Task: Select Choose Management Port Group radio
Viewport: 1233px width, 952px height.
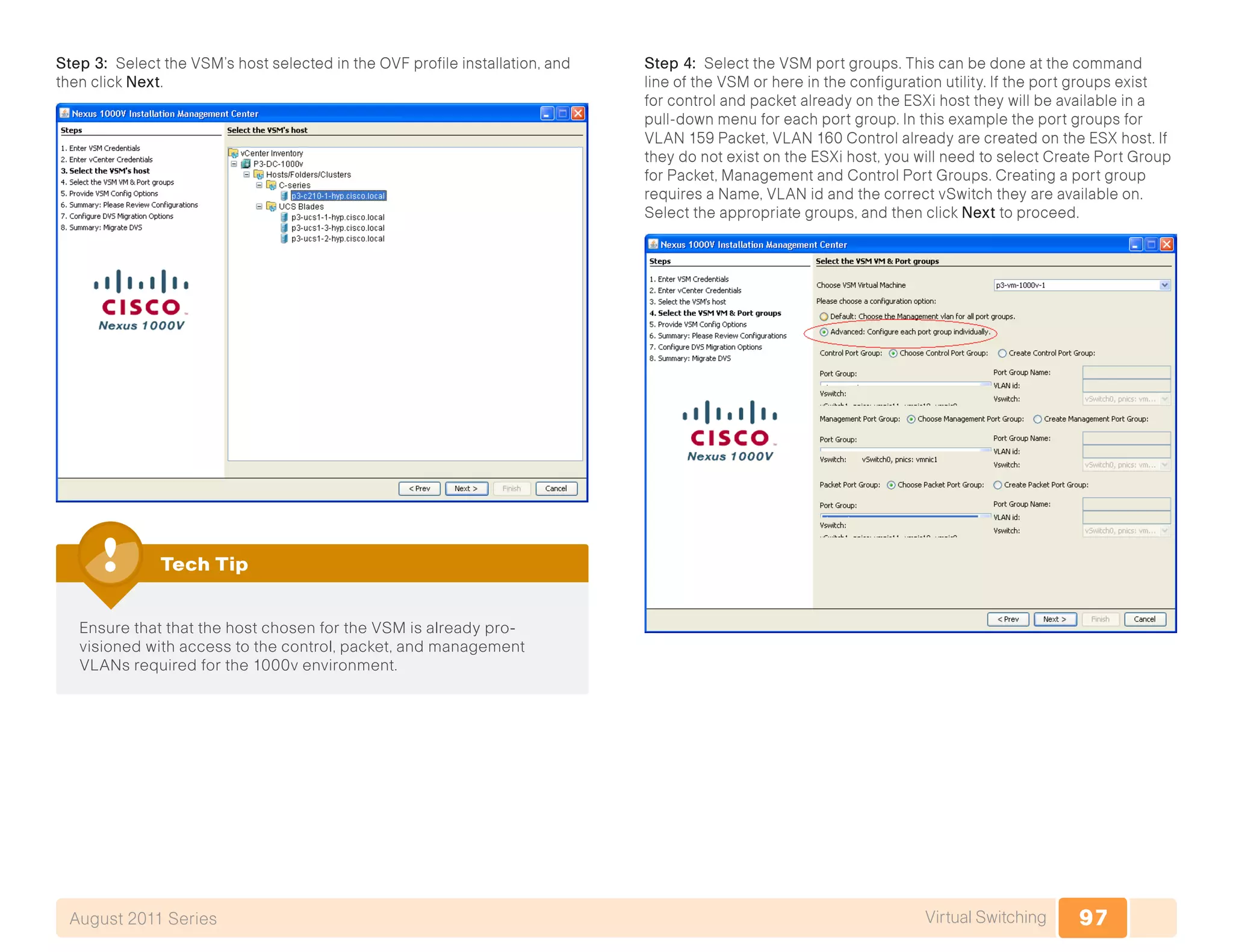Action: (911, 419)
